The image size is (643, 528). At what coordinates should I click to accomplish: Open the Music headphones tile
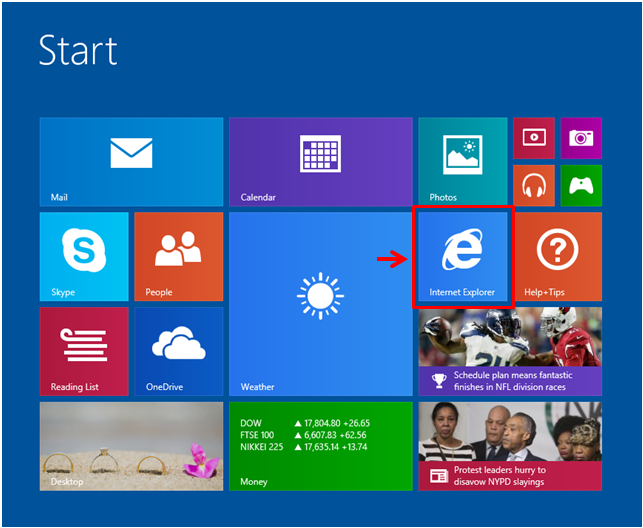[x=534, y=185]
